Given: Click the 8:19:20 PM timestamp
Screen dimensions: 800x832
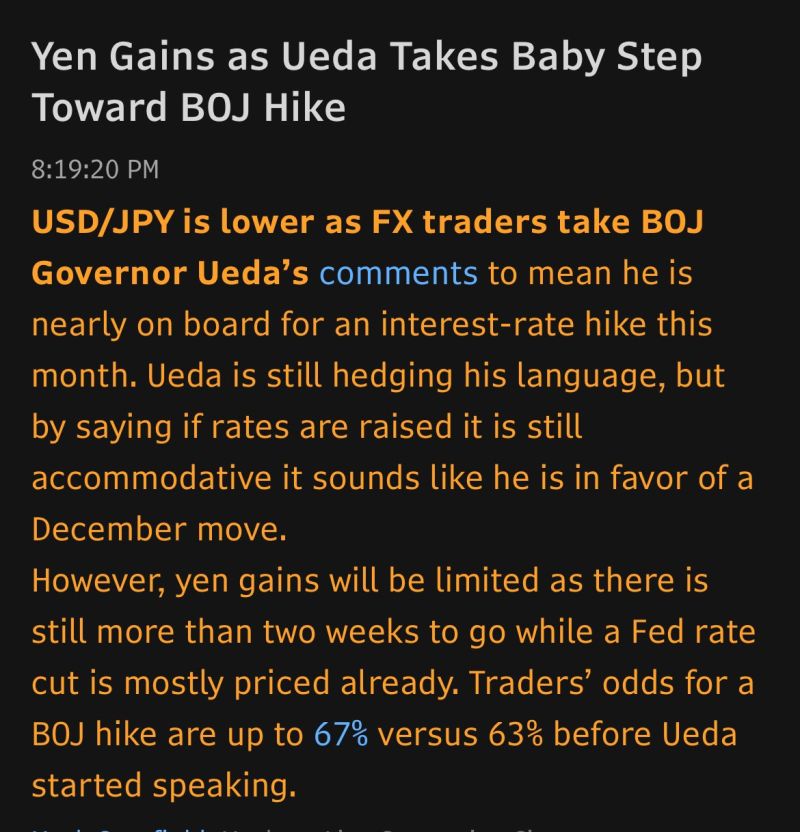Looking at the screenshot, I should [95, 168].
